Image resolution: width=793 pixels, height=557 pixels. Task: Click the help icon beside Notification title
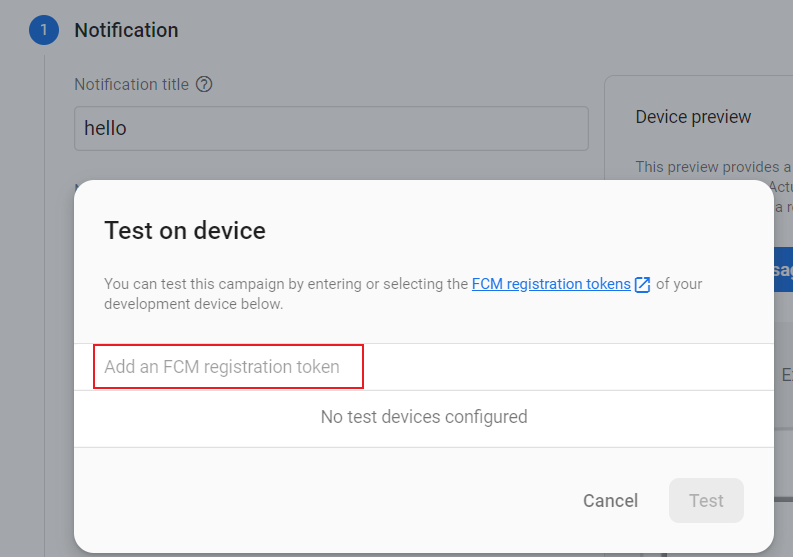[x=204, y=85]
